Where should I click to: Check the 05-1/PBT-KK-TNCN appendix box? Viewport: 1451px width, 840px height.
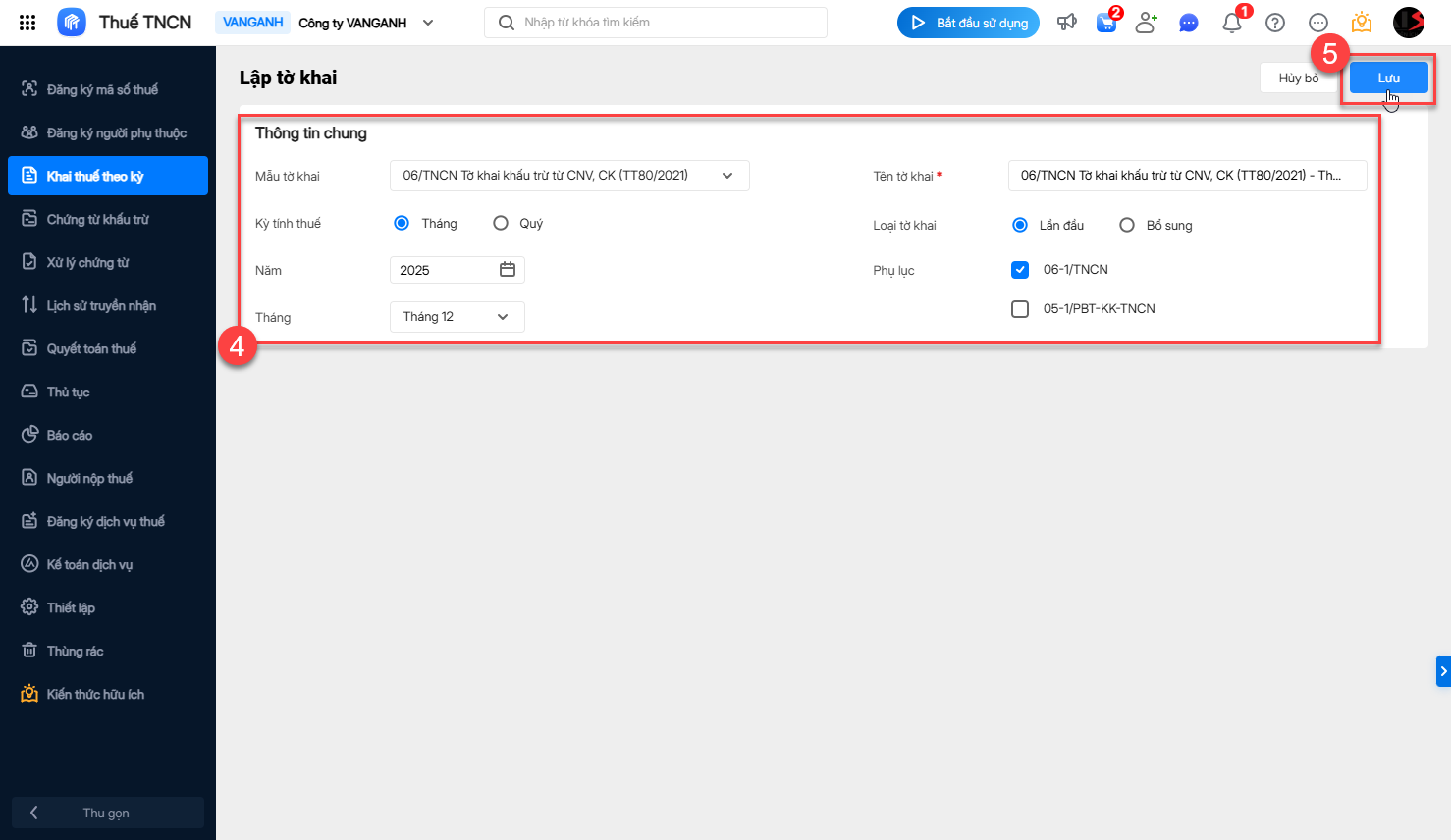click(1020, 309)
